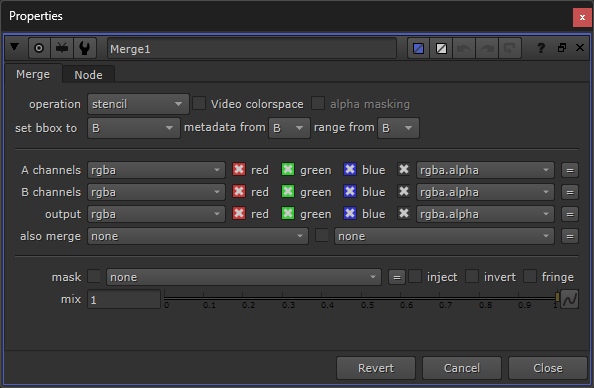Close the Merge1 panel with X icon
This screenshot has height=388, width=594.
580,48
